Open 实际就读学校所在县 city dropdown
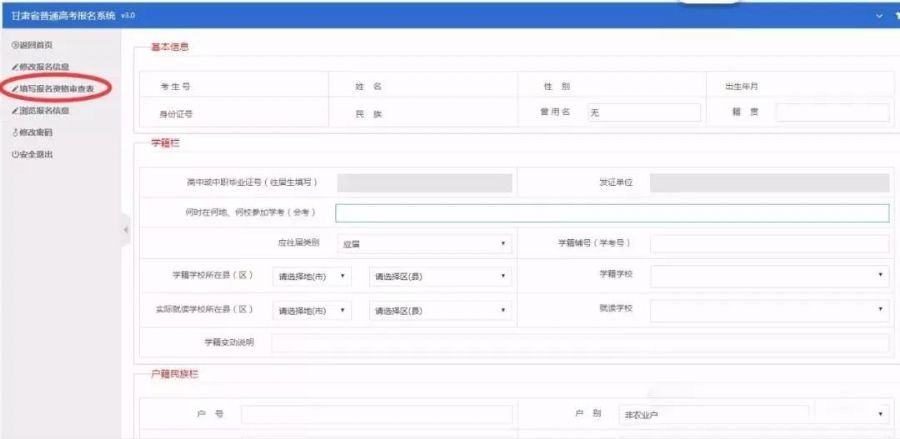The height and width of the screenshot is (439, 900). click(x=312, y=310)
